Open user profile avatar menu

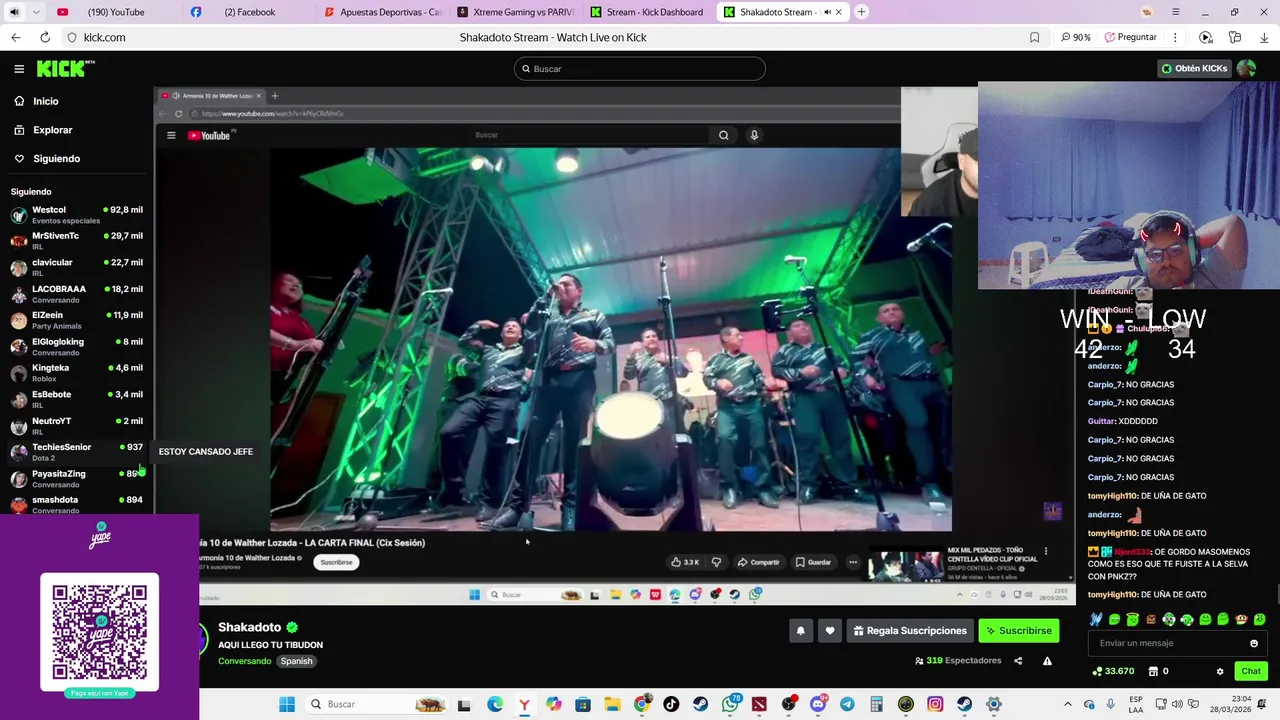point(1246,69)
